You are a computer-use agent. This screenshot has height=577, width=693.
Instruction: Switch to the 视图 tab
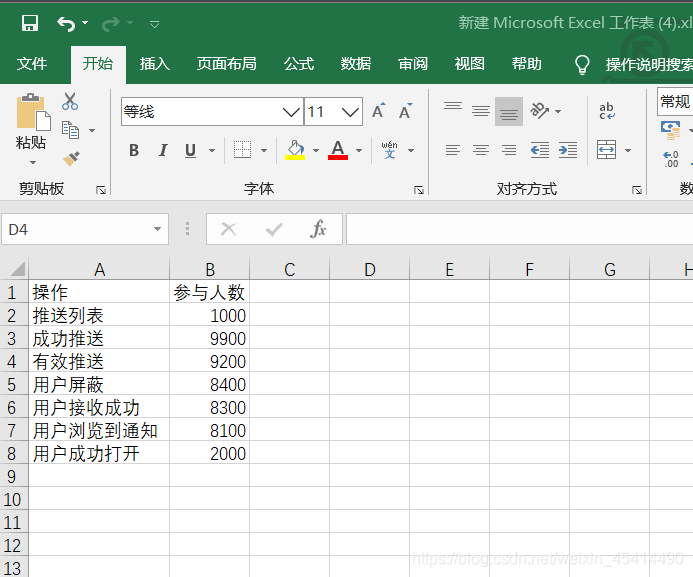(470, 64)
